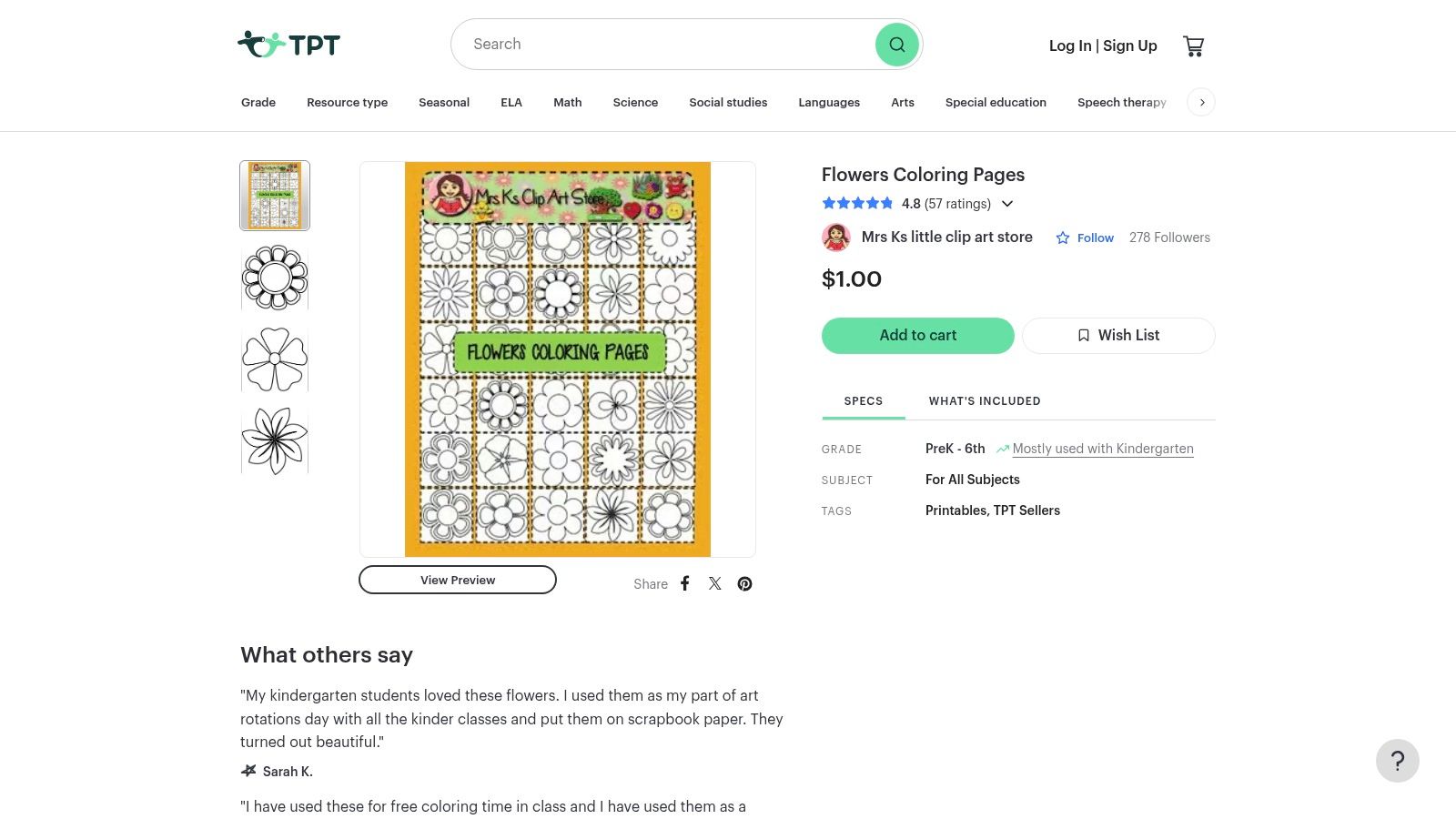This screenshot has width=1456, height=819.
Task: Switch to the What's Included tab
Action: click(984, 400)
